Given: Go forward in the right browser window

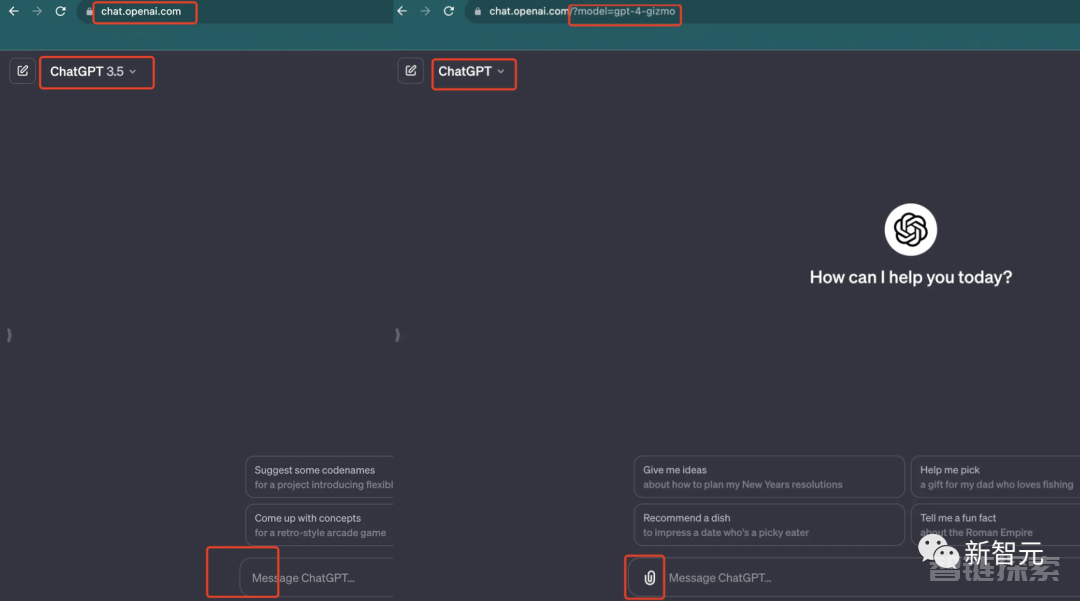Looking at the screenshot, I should click(426, 11).
